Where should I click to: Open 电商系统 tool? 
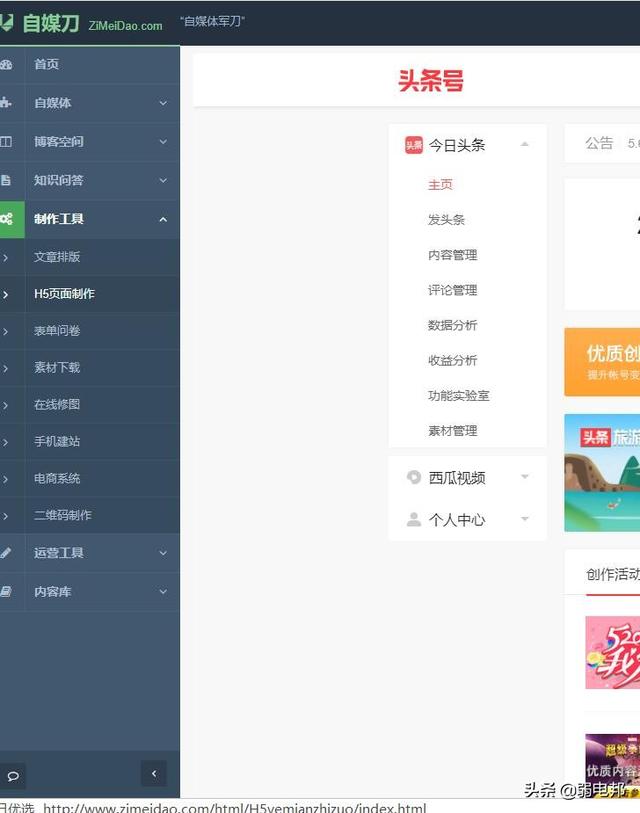(57, 478)
